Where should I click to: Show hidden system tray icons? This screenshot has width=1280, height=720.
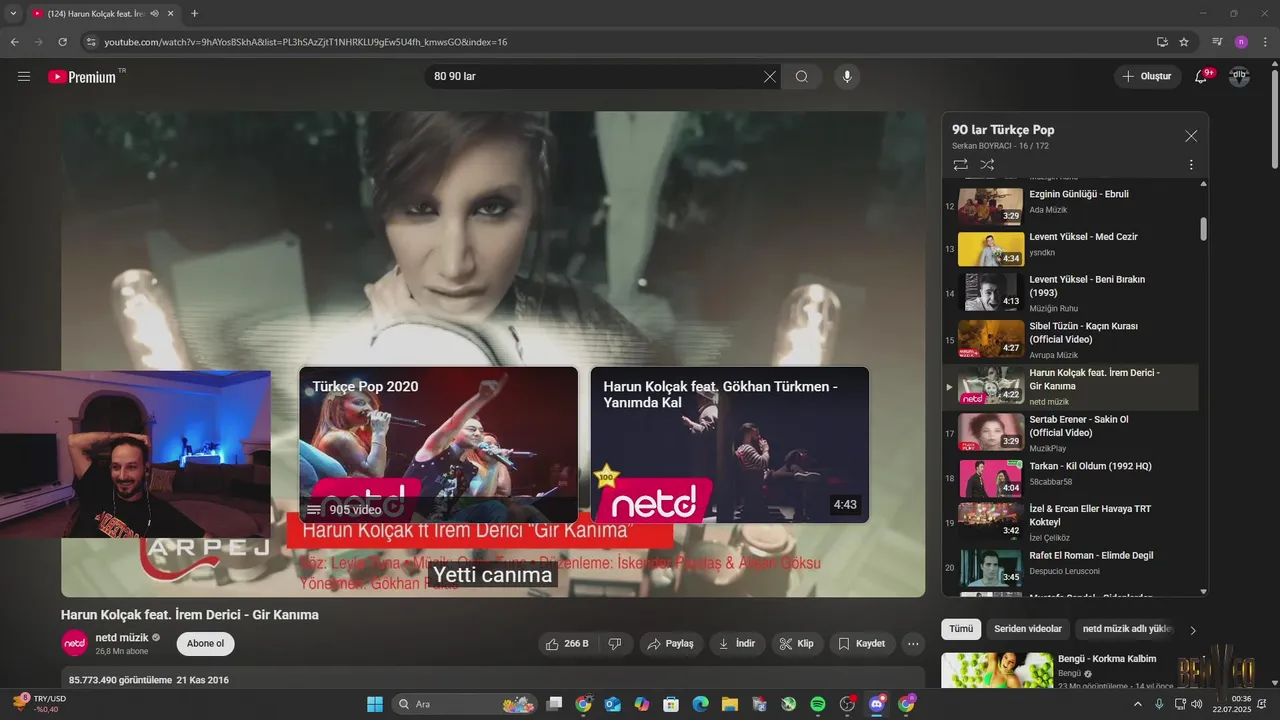point(1137,704)
